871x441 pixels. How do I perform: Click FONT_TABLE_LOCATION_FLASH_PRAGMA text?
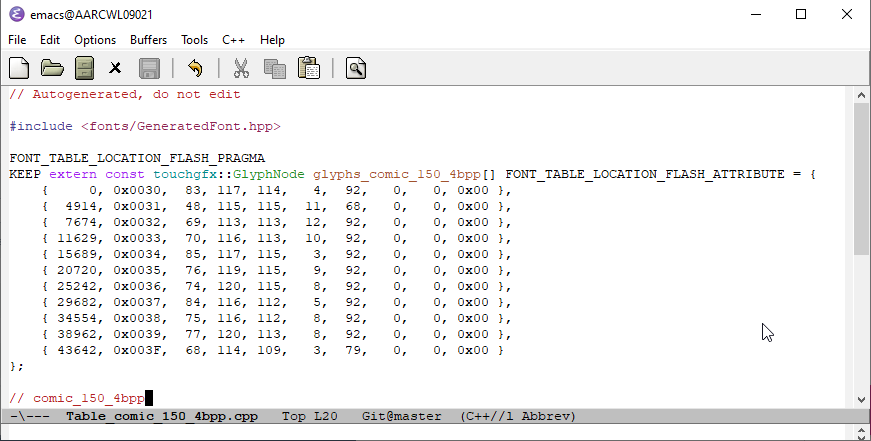point(137,158)
